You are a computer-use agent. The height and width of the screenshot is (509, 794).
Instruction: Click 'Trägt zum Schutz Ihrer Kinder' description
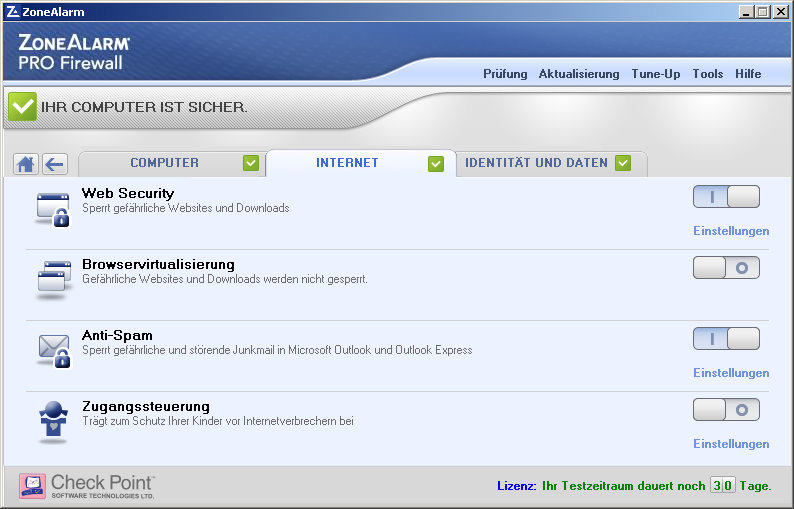(x=218, y=421)
